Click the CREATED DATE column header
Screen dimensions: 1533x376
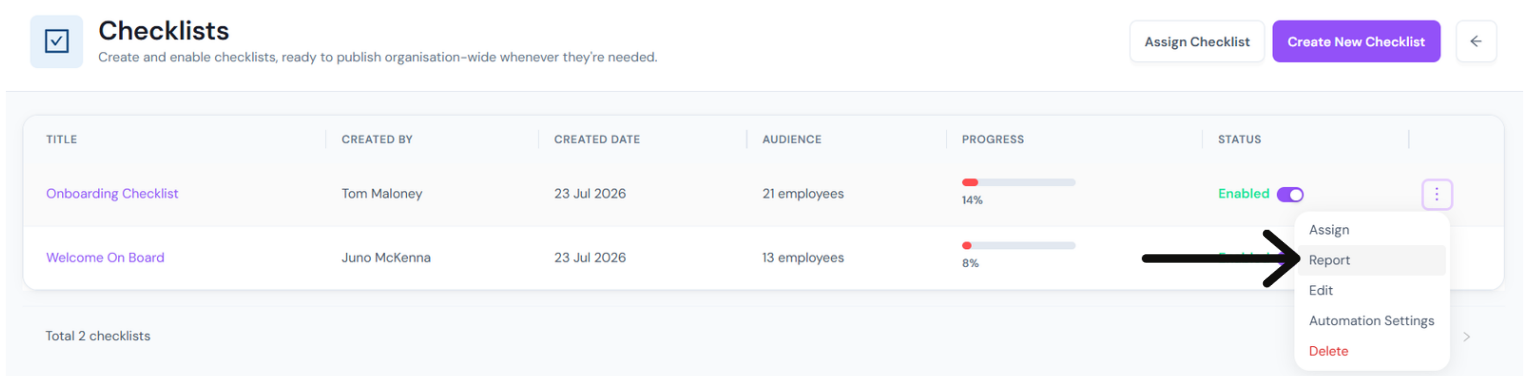[x=597, y=140]
